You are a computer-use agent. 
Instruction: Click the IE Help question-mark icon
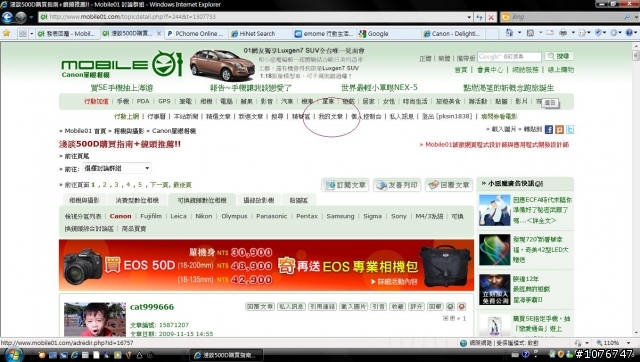tap(629, 33)
